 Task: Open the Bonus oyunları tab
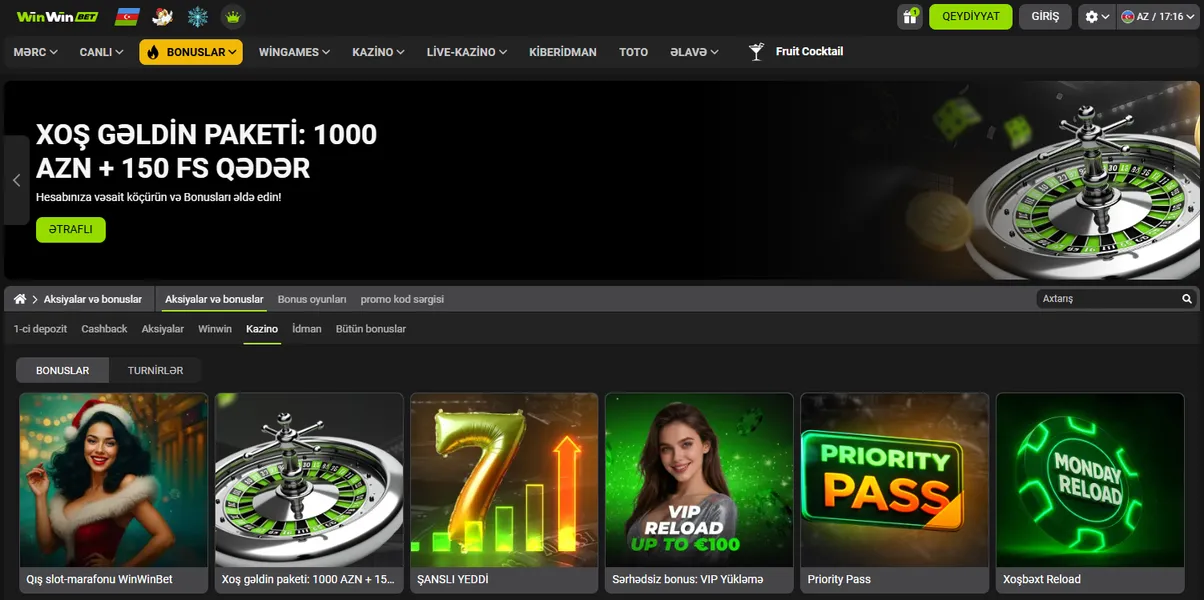[x=312, y=299]
